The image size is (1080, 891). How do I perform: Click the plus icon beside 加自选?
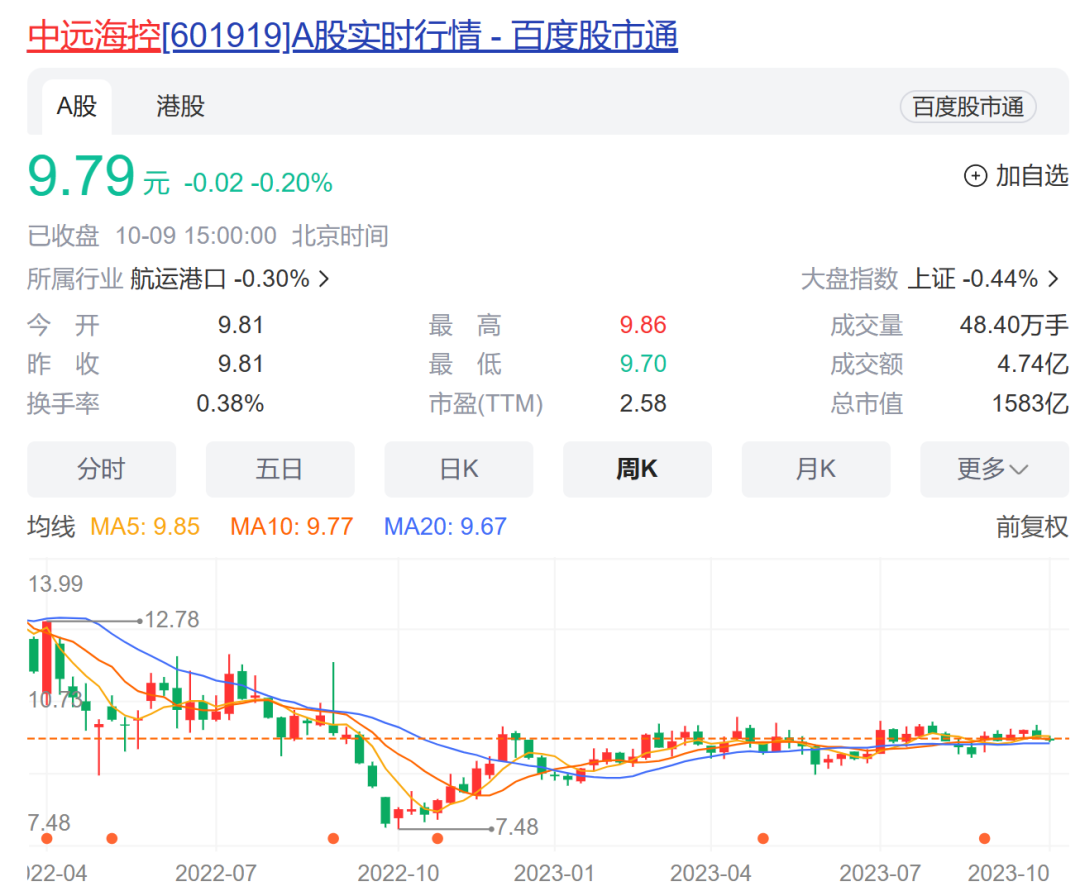click(x=975, y=176)
